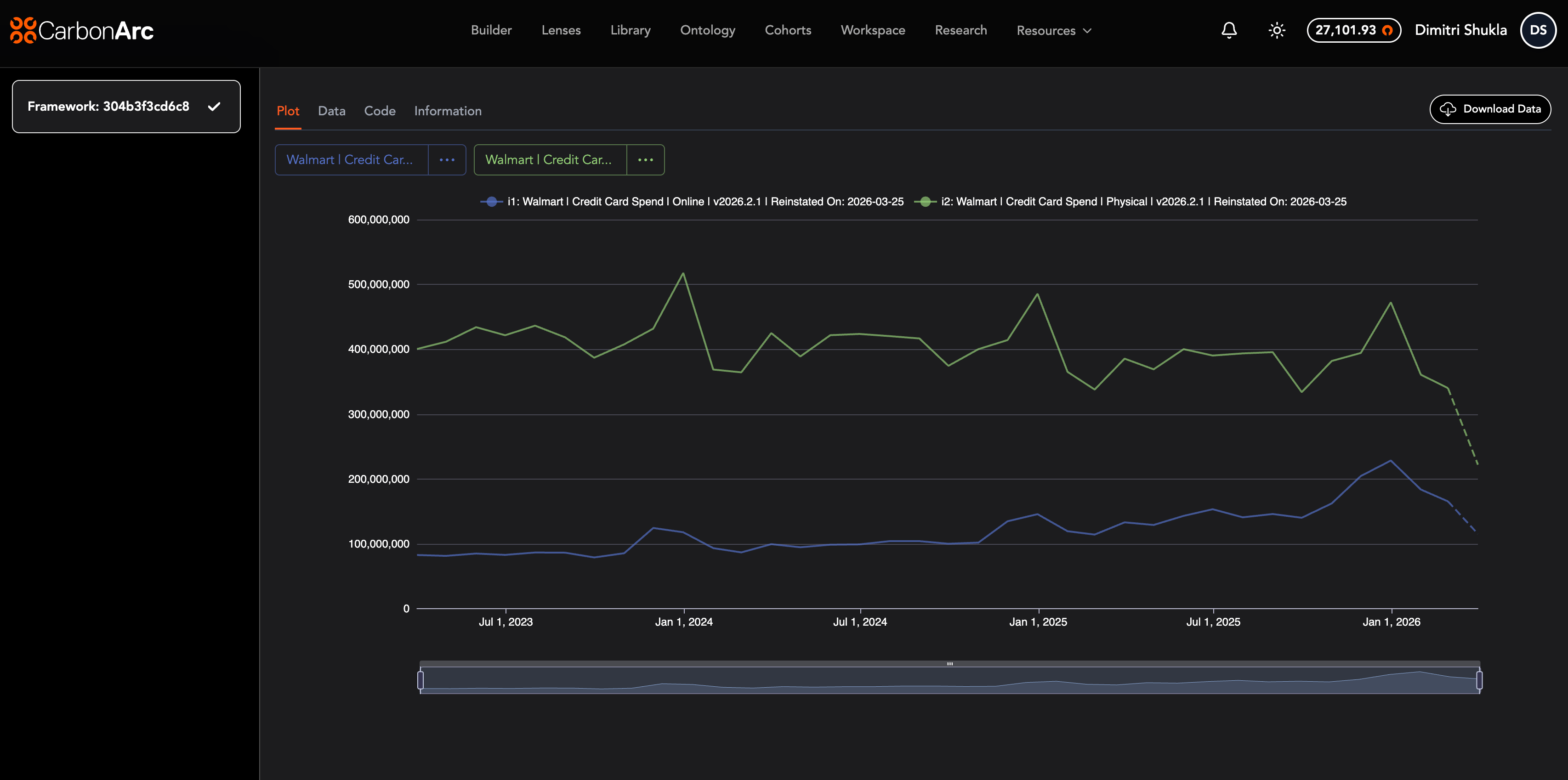Click the CarbonArc logo
This screenshot has height=780, width=1568.
point(81,30)
